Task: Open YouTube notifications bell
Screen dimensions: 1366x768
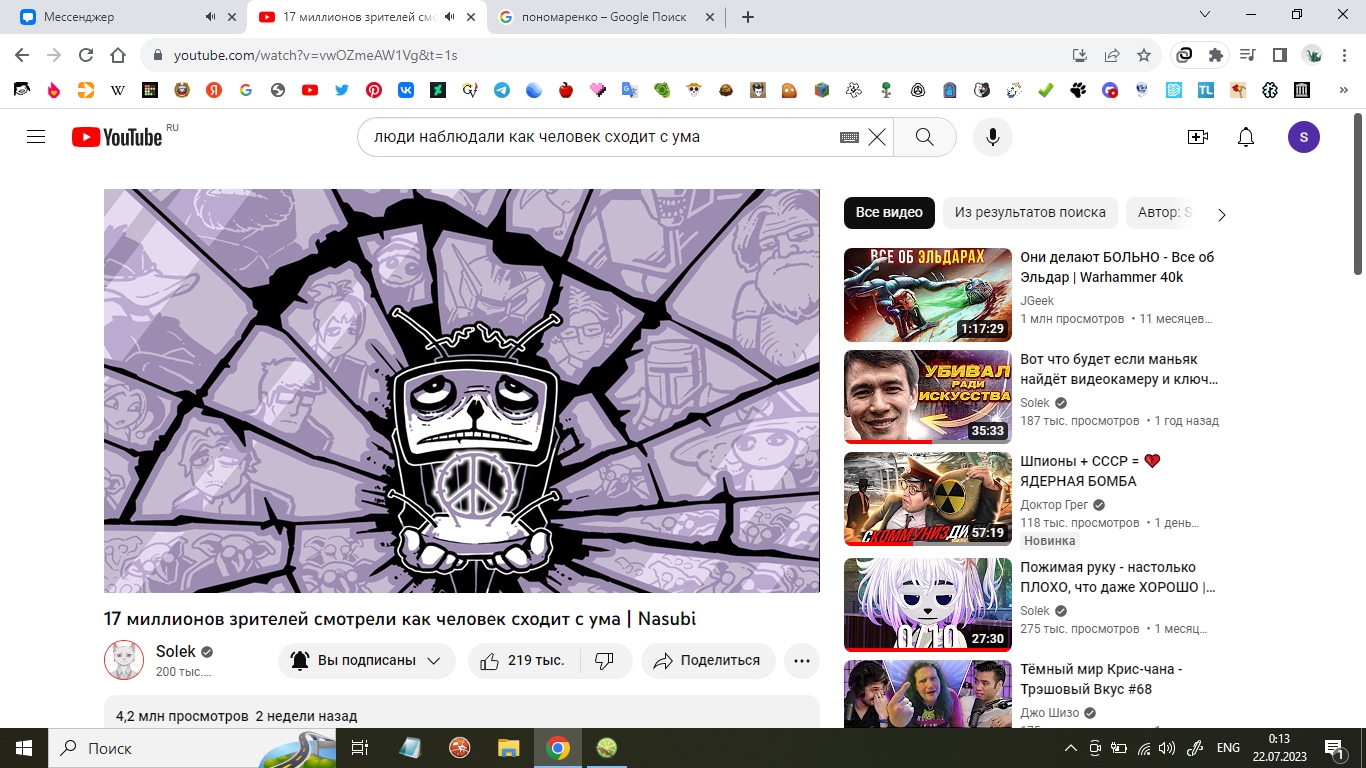Action: point(1246,137)
